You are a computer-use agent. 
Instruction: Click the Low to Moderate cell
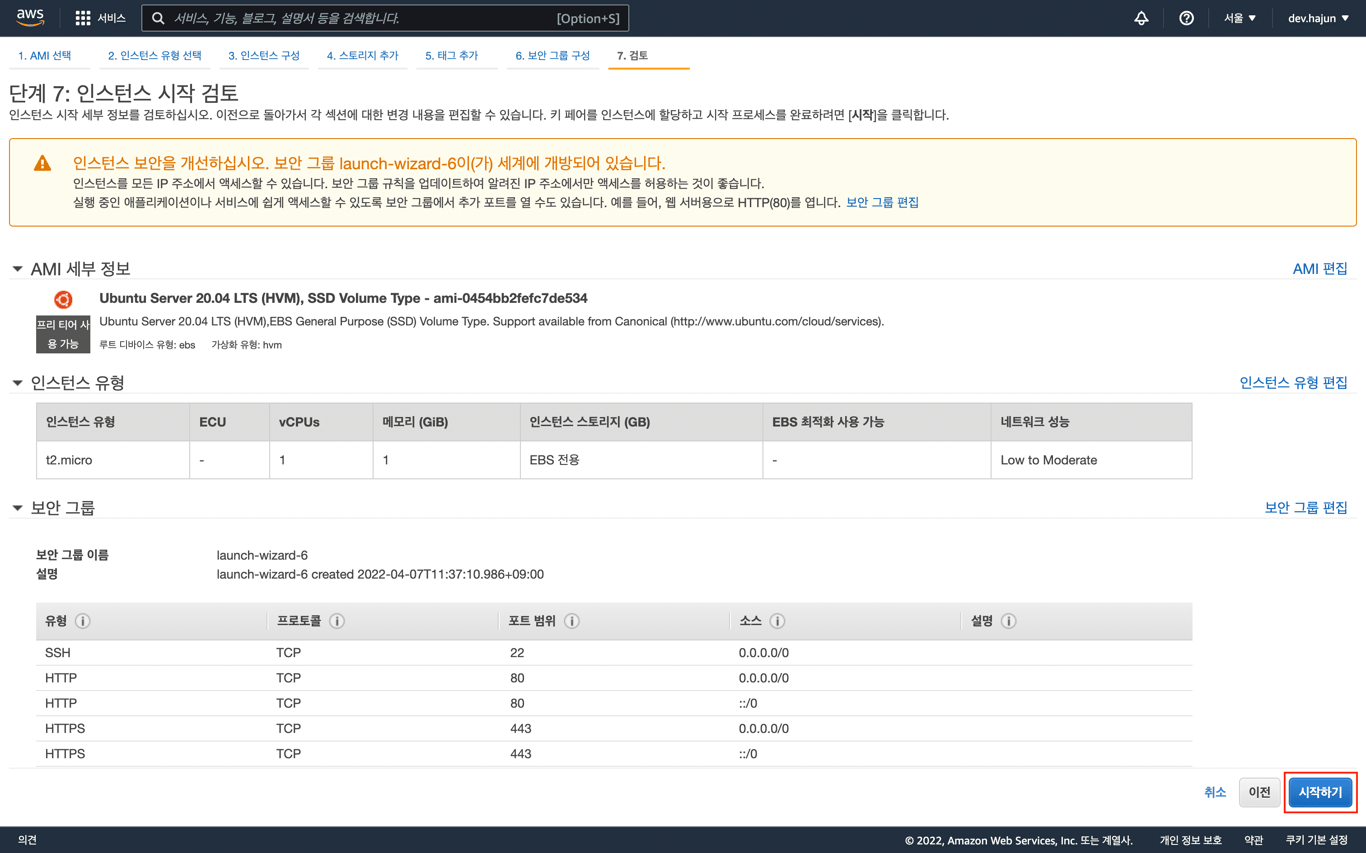click(1091, 460)
